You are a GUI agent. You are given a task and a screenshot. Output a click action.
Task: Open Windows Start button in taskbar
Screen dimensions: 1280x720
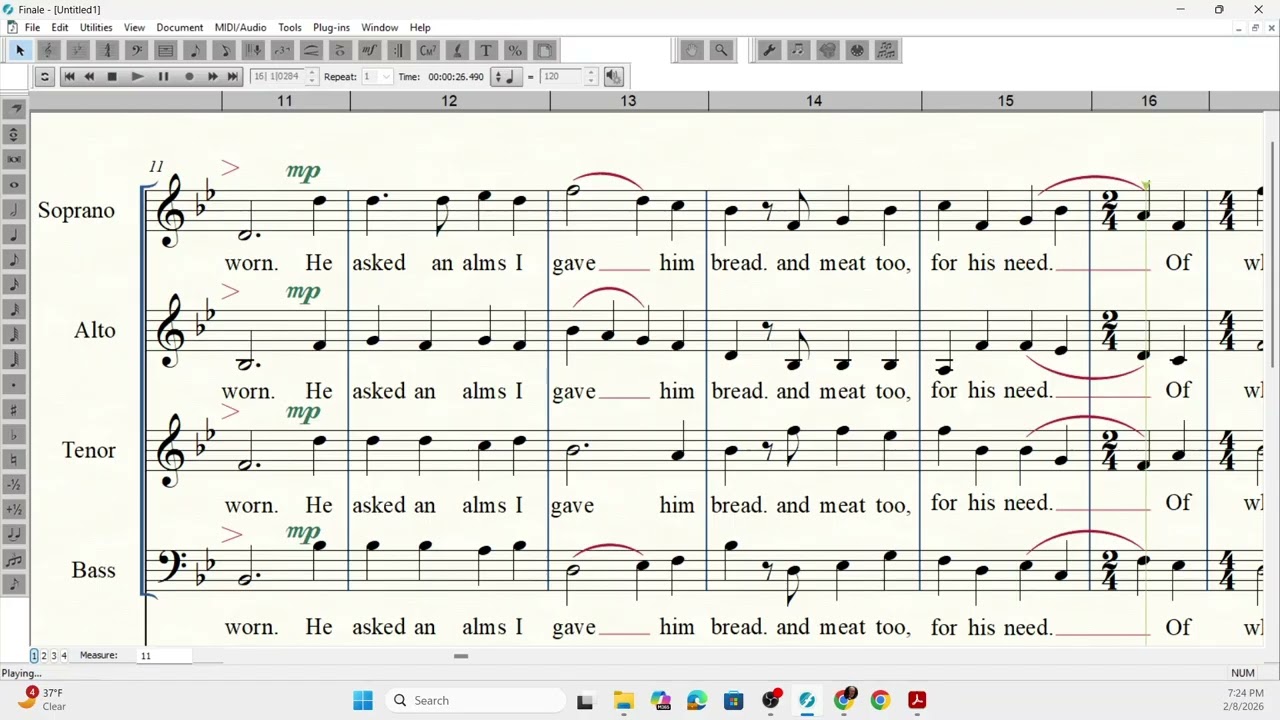pyautogui.click(x=362, y=700)
